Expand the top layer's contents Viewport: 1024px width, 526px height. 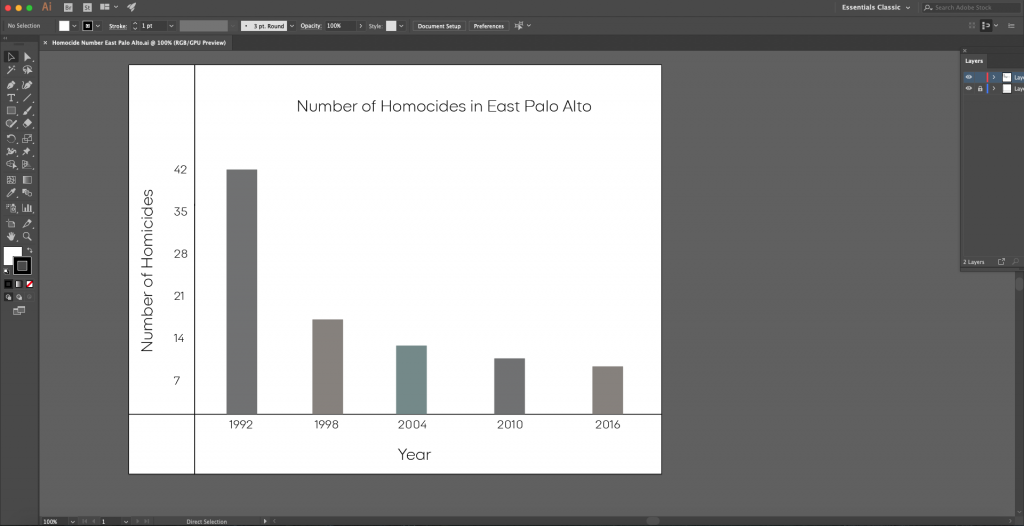point(994,77)
